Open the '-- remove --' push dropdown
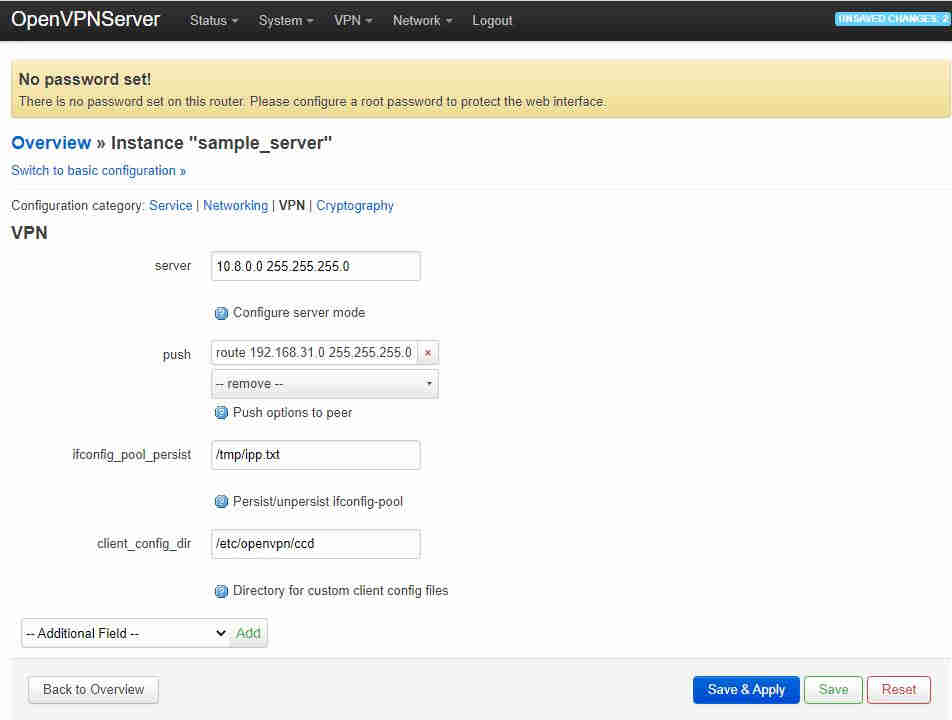 (x=325, y=384)
